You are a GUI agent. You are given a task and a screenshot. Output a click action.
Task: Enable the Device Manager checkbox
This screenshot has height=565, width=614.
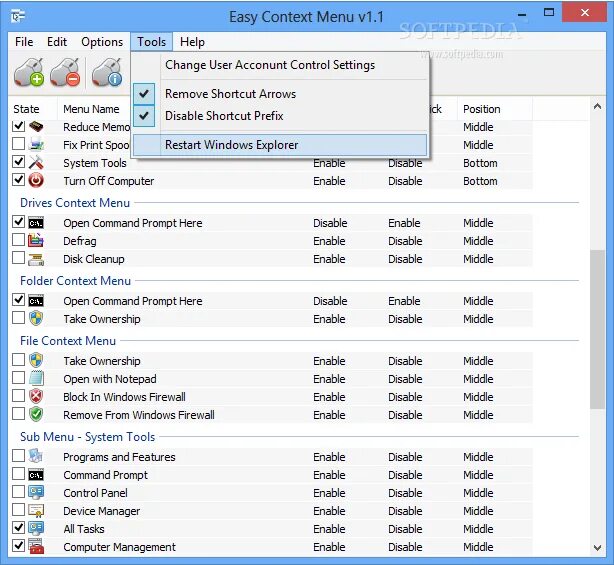(x=18, y=510)
